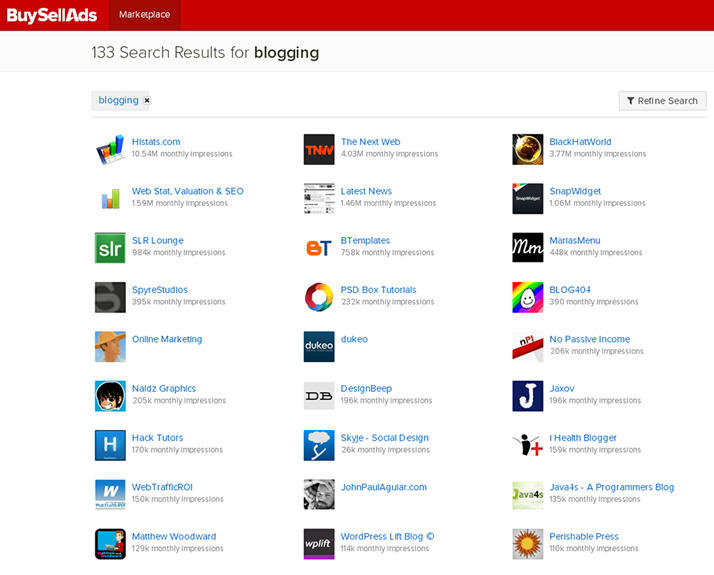Click the JohnPaulAguiar.com photo thumbnail
Viewport: 714px width, 575px height.
pos(319,494)
